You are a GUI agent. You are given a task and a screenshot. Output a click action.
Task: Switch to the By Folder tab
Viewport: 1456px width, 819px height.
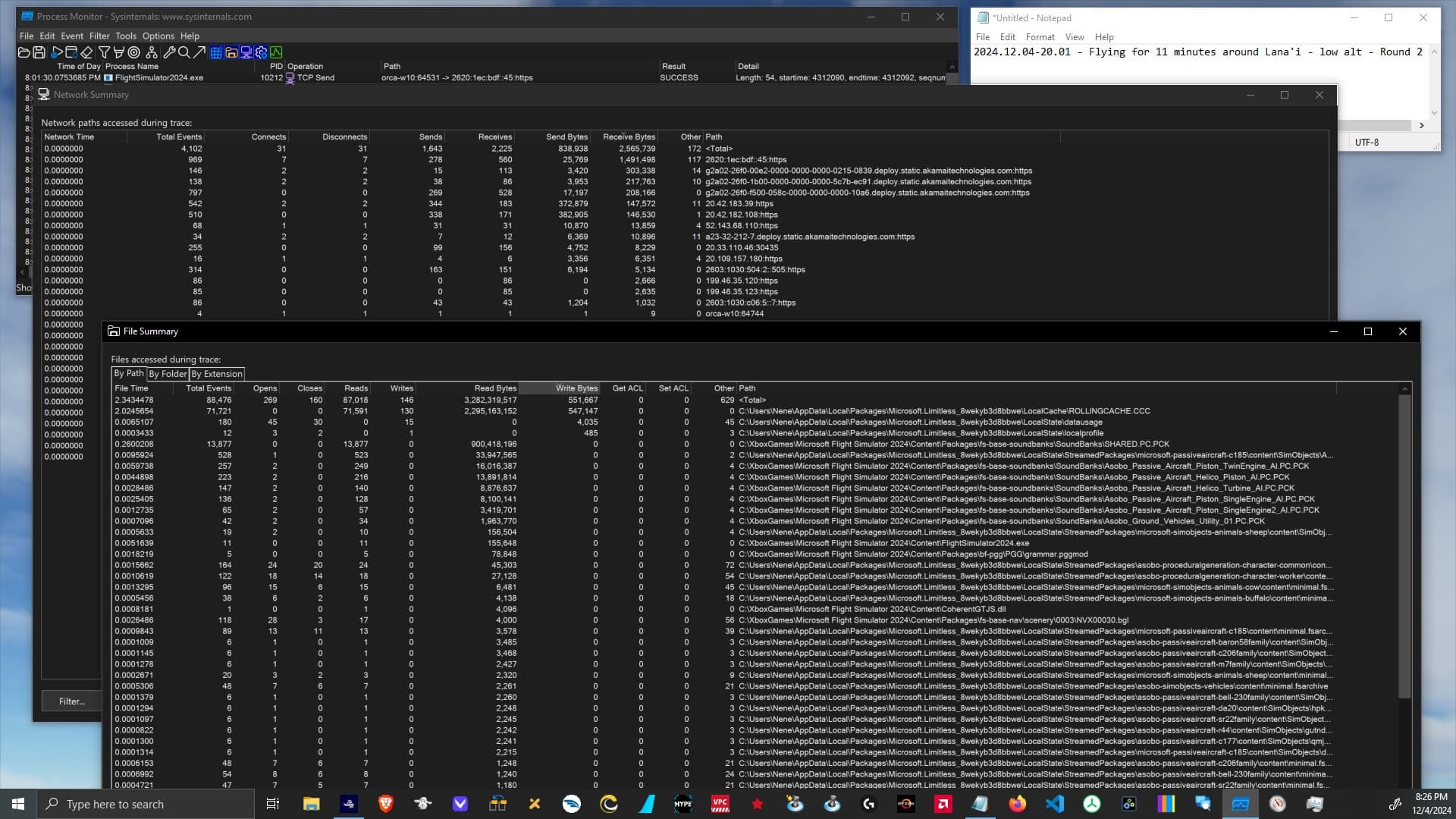[x=168, y=374]
